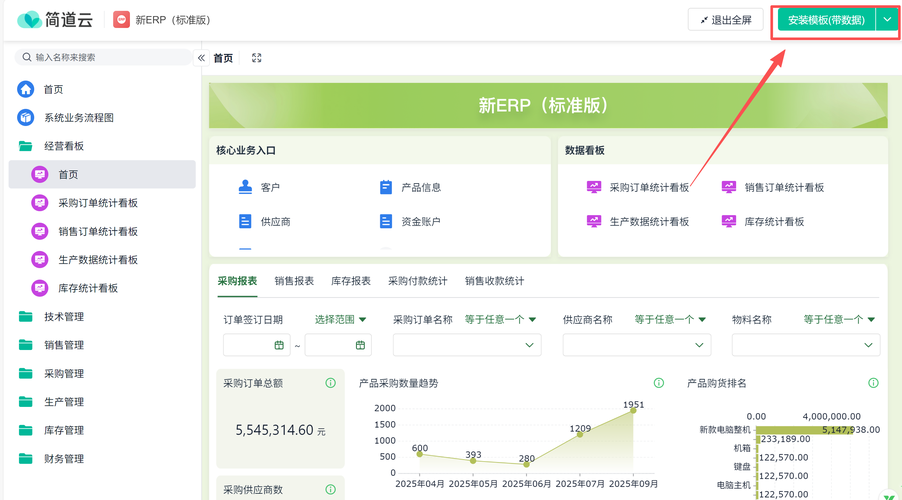Image resolution: width=902 pixels, height=500 pixels.
Task: Collapse sidebar with double-chevron icon
Action: pyautogui.click(x=201, y=58)
